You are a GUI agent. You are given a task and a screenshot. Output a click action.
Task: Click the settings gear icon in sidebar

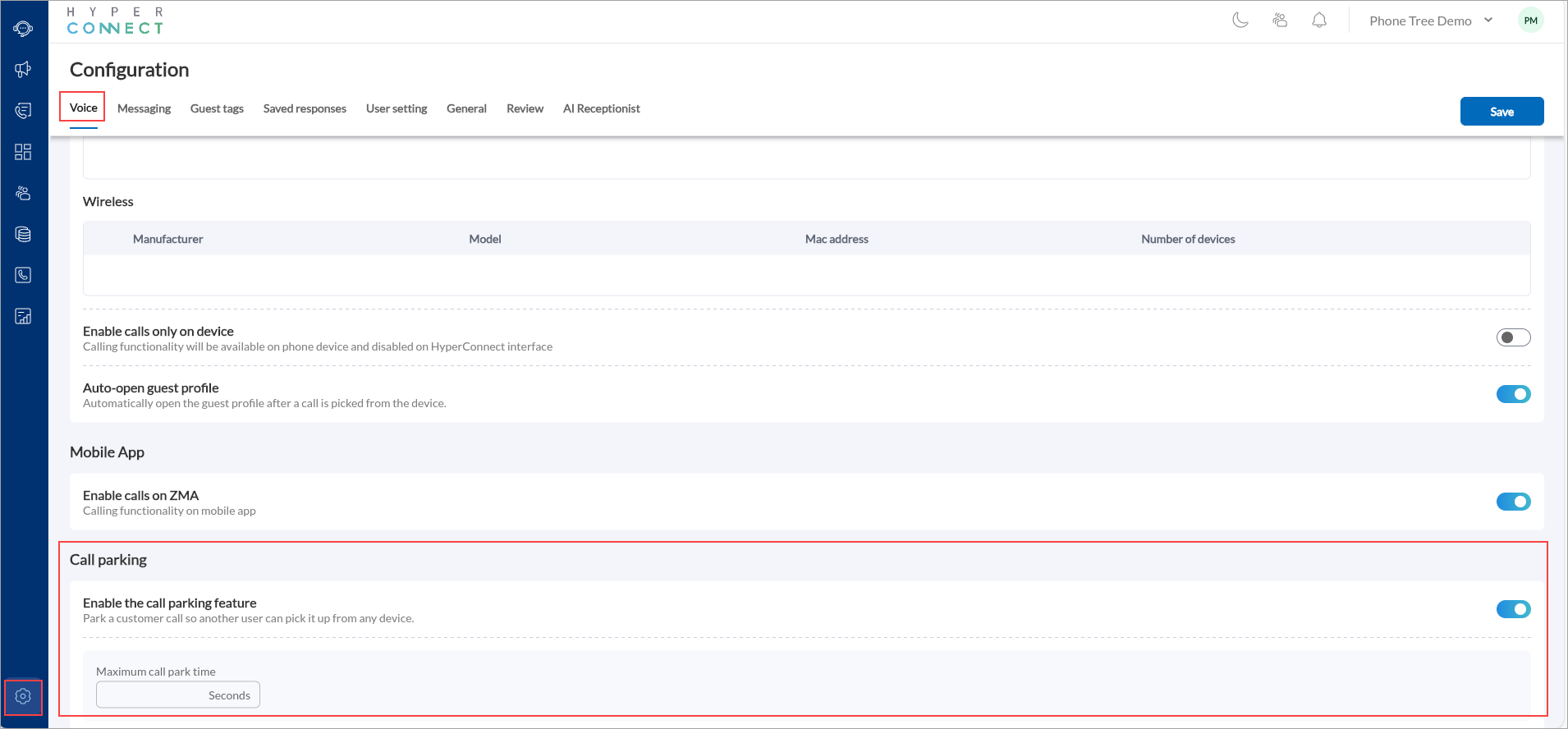point(23,697)
